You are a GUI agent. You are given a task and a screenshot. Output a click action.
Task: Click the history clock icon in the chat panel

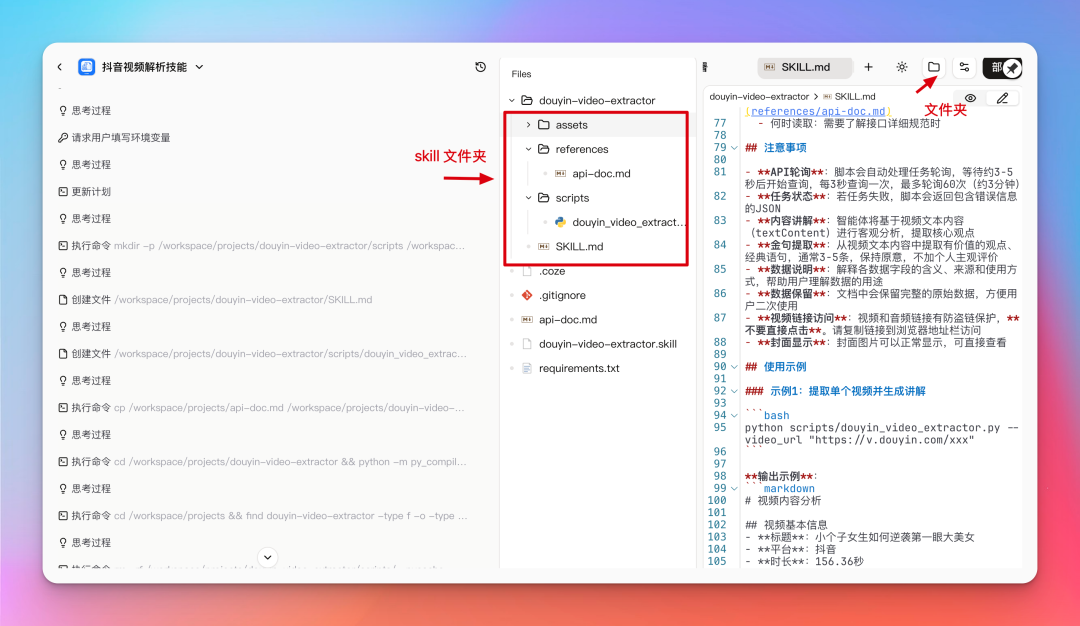480,66
